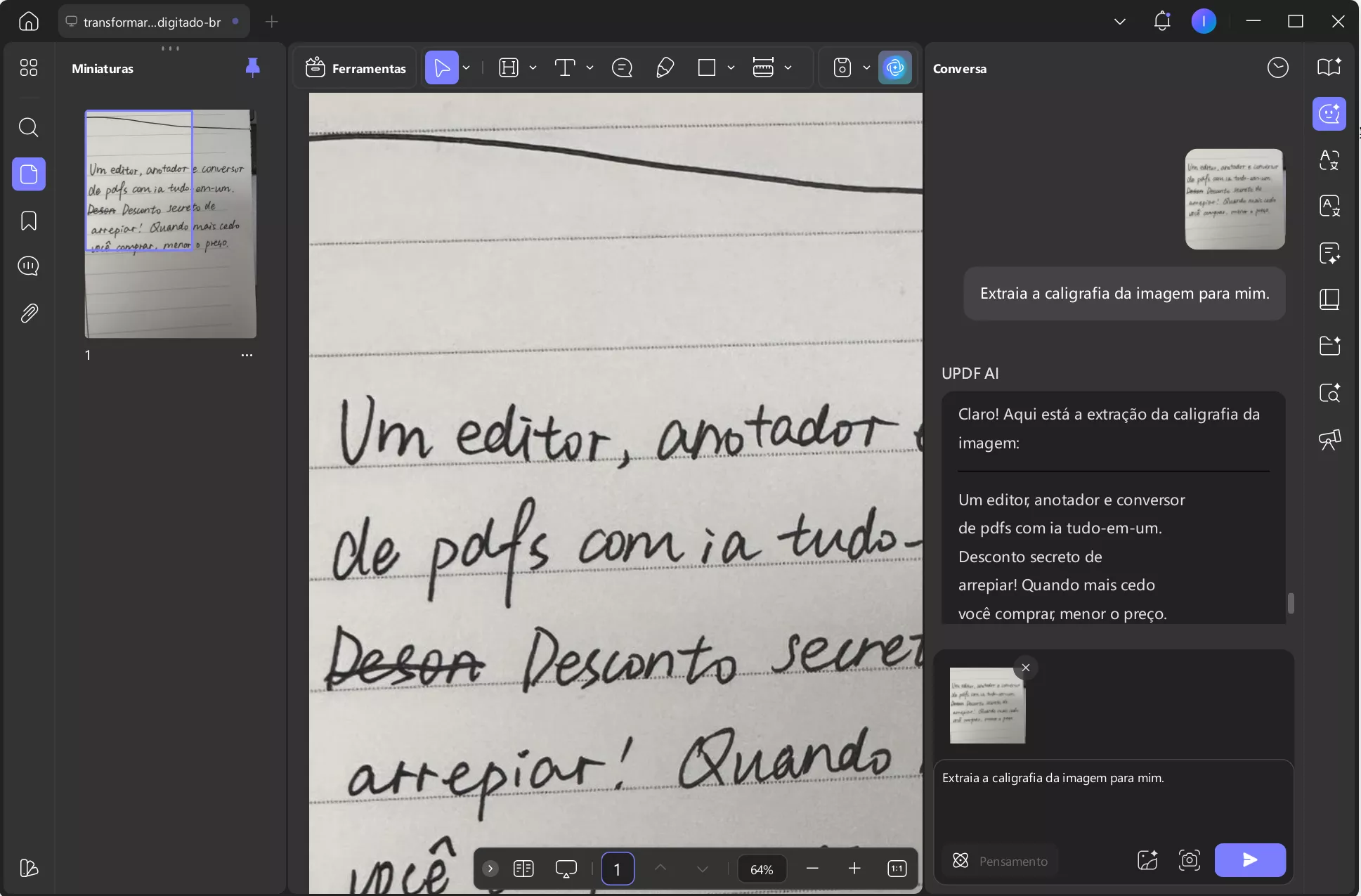The width and height of the screenshot is (1361, 896).
Task: Expand the save tool dropdown arrow
Action: point(866,67)
